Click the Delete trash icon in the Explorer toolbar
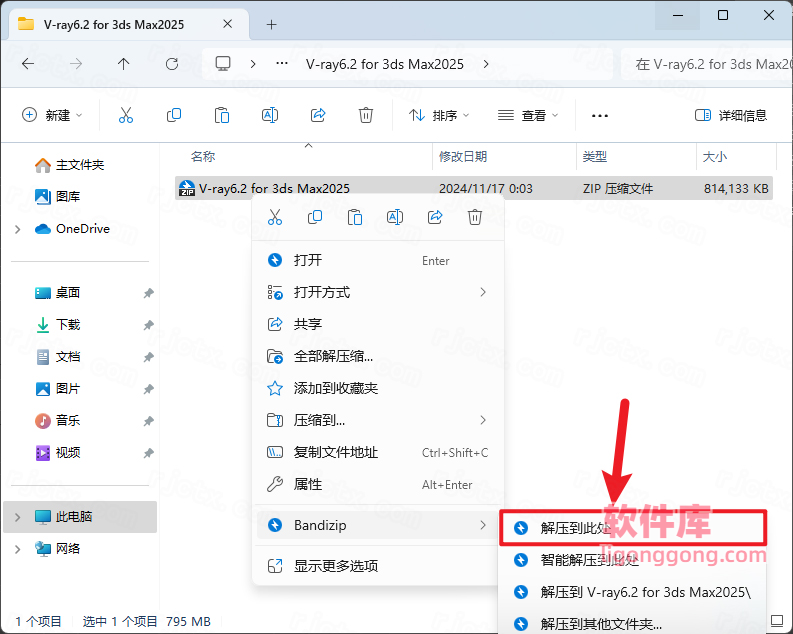The width and height of the screenshot is (793, 634). pos(366,115)
